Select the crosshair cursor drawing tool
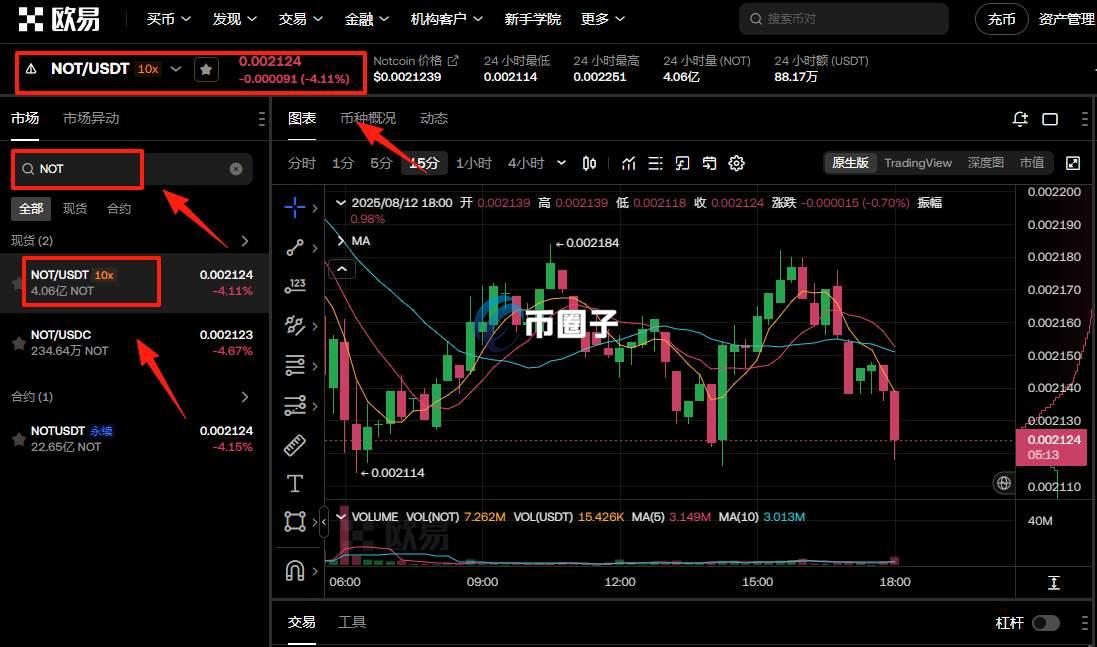This screenshot has width=1097, height=647. [x=295, y=207]
